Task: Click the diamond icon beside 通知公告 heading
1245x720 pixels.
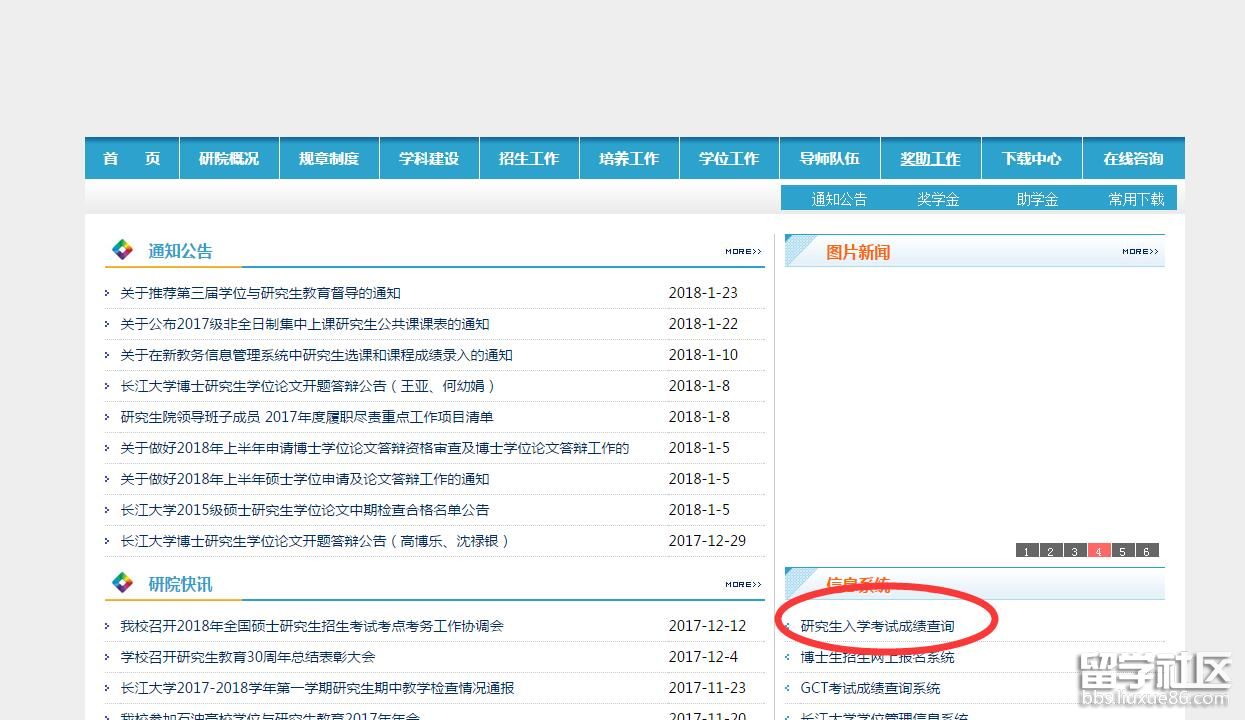Action: pos(122,250)
